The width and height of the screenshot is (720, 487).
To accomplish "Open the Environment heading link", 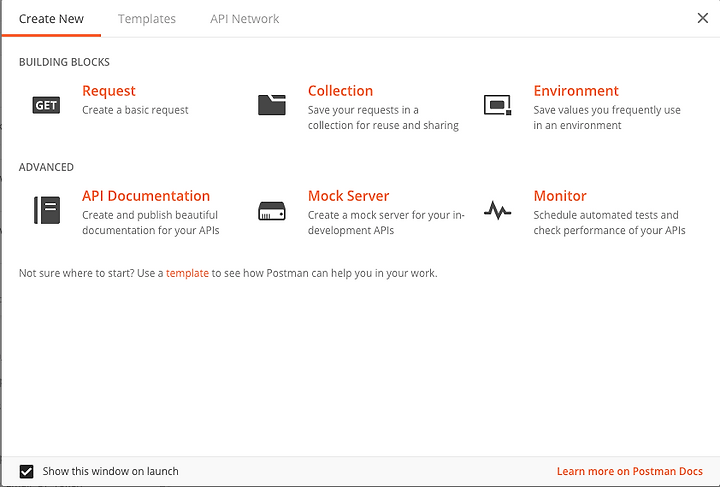I will pyautogui.click(x=576, y=91).
